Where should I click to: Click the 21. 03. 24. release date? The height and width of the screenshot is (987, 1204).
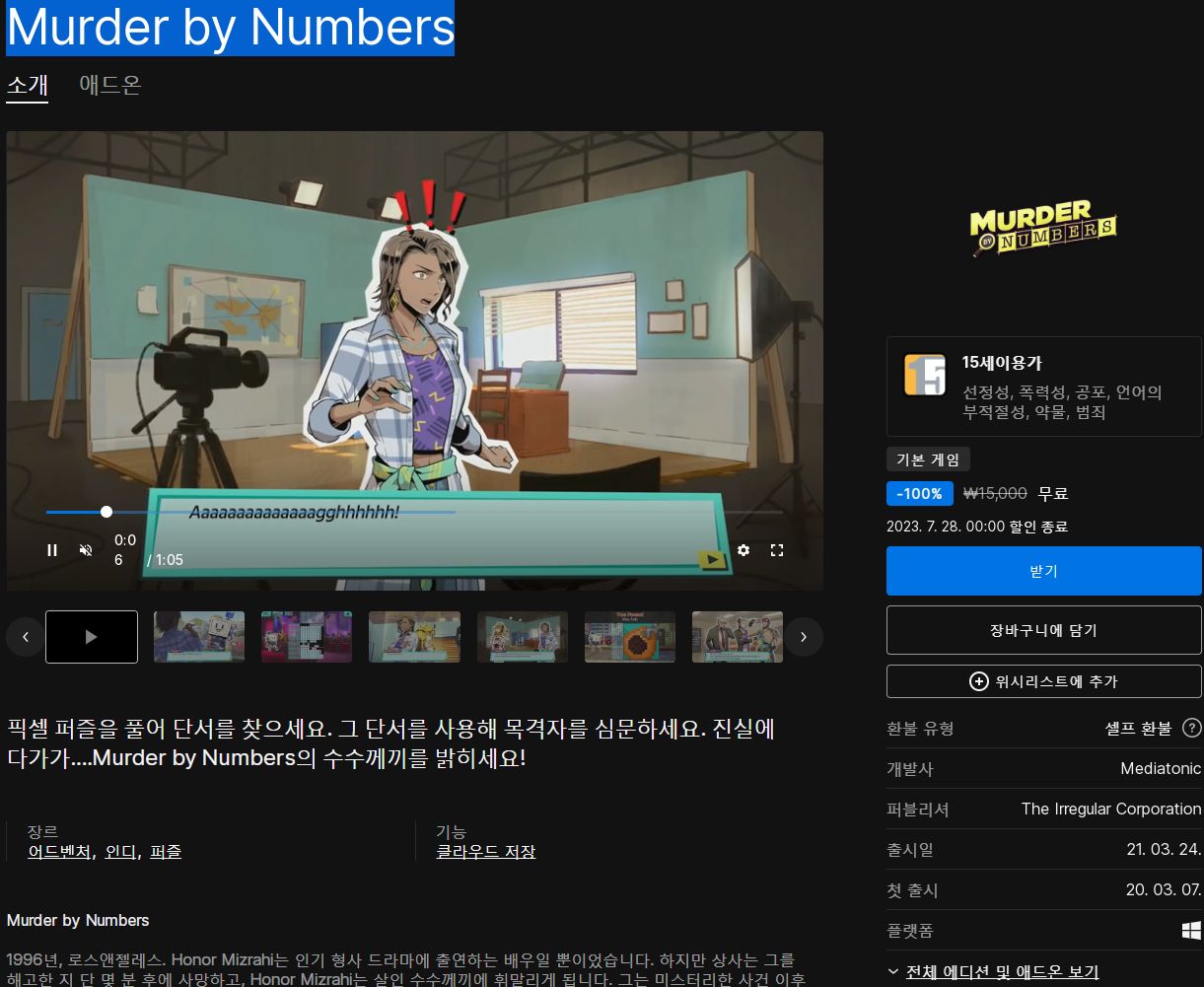(x=1164, y=850)
